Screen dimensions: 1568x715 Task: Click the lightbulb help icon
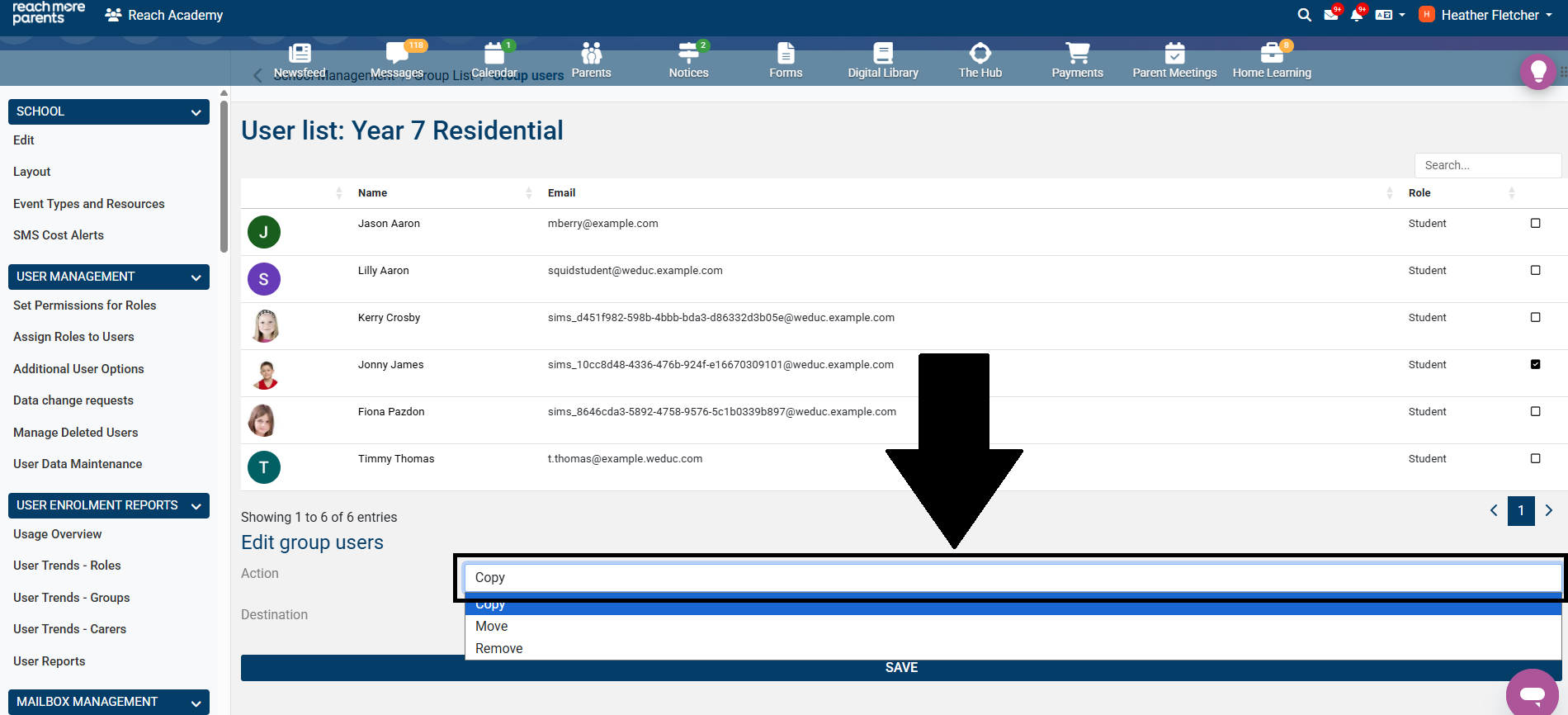(1537, 73)
